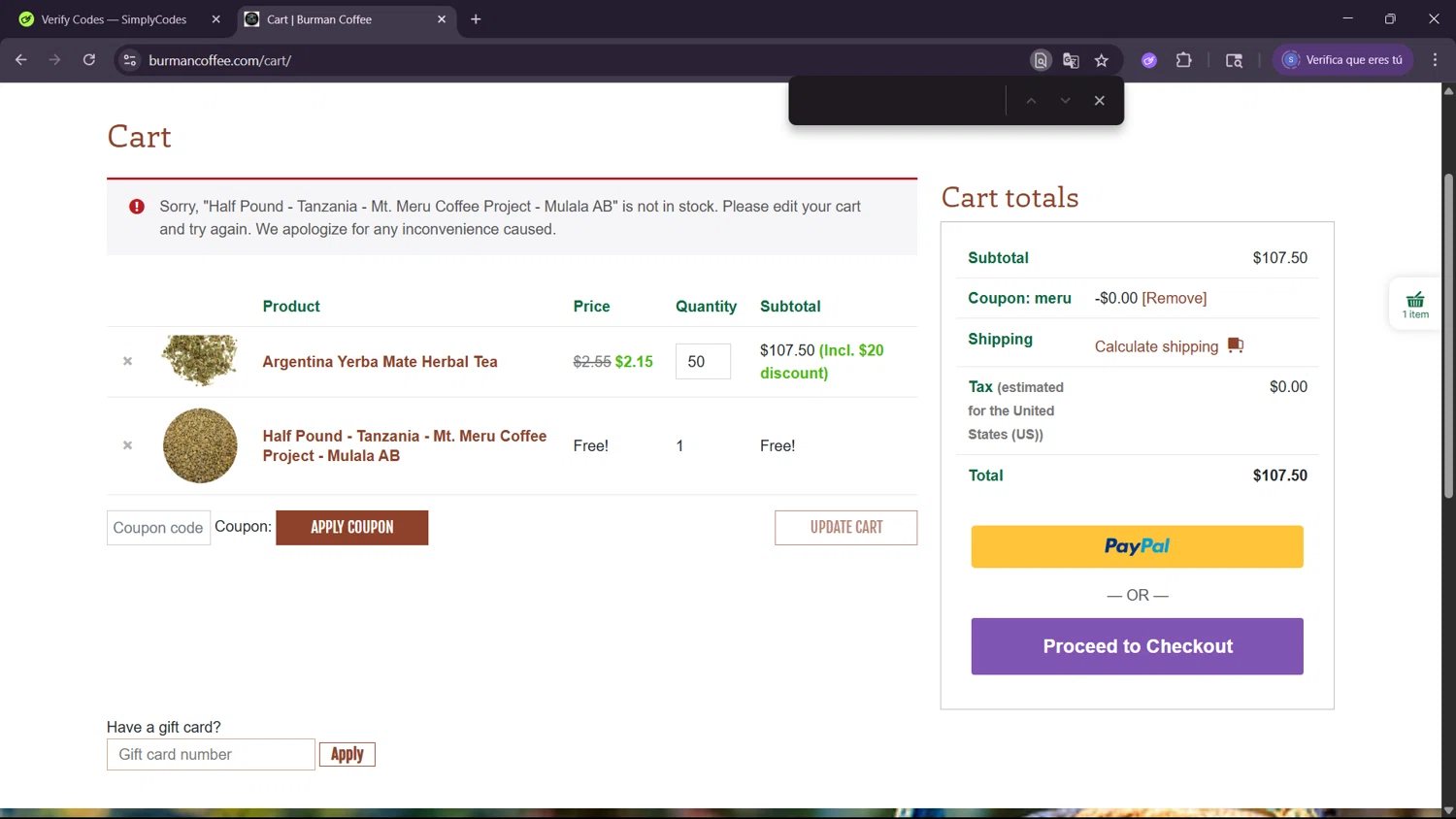Open the Extensions puzzle icon
Viewport: 1456px width, 819px height.
(1183, 60)
